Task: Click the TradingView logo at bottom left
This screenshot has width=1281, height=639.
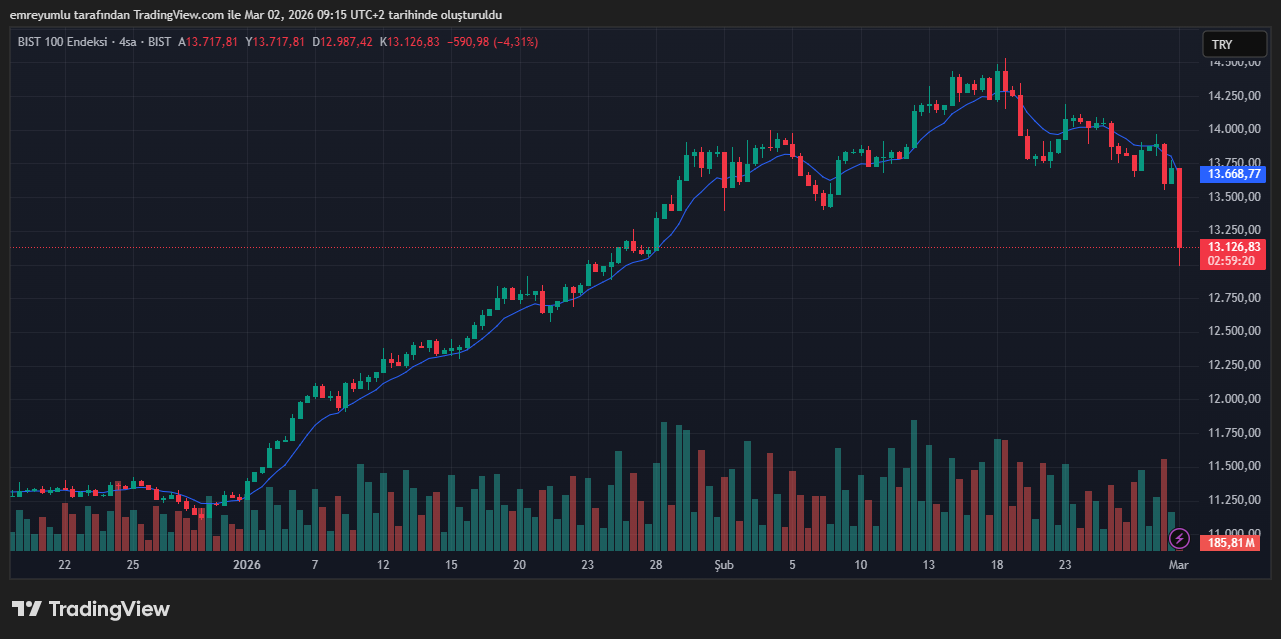Action: 90,609
